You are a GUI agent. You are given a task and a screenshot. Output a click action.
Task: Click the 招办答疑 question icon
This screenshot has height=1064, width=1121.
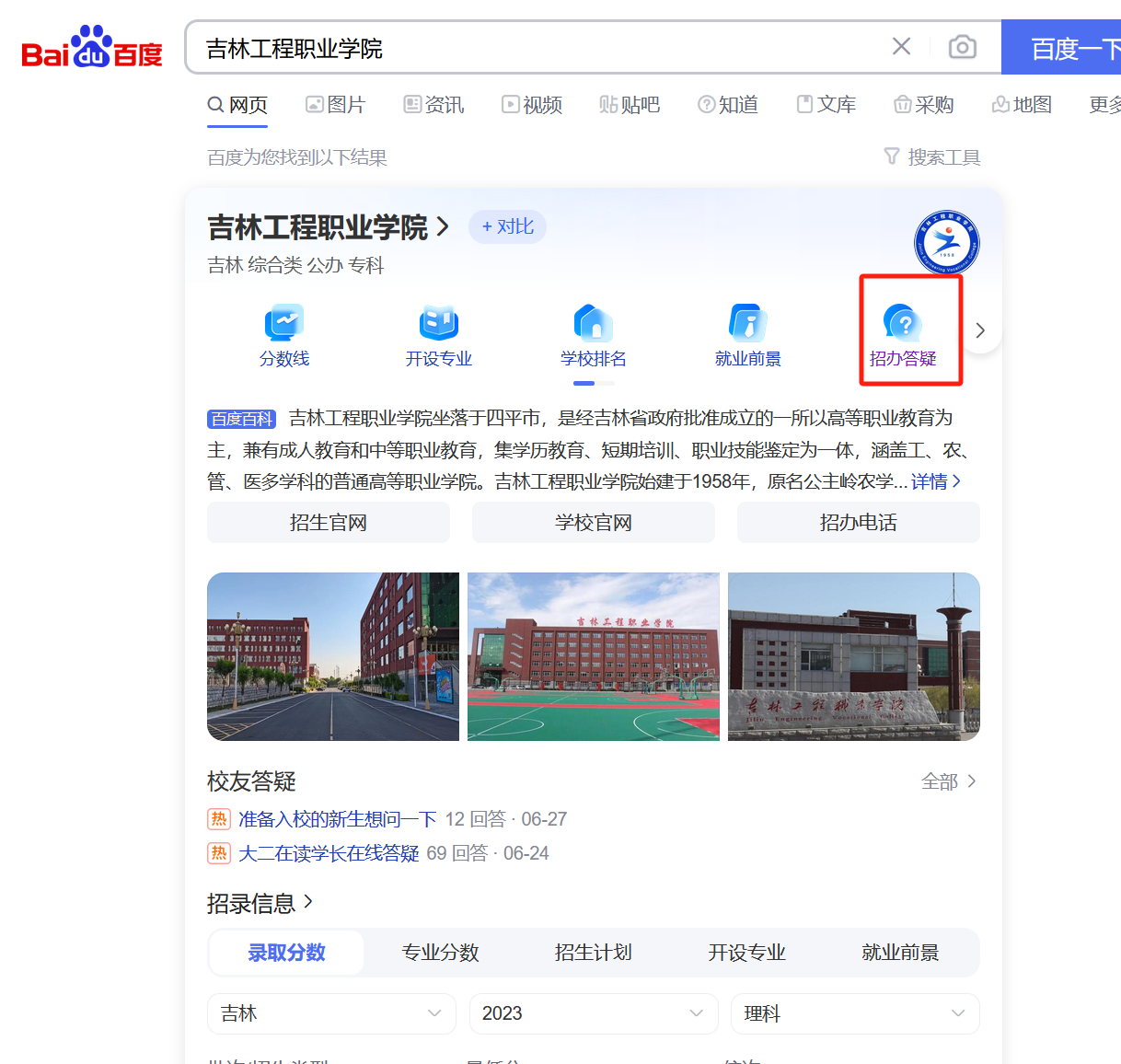tap(903, 324)
